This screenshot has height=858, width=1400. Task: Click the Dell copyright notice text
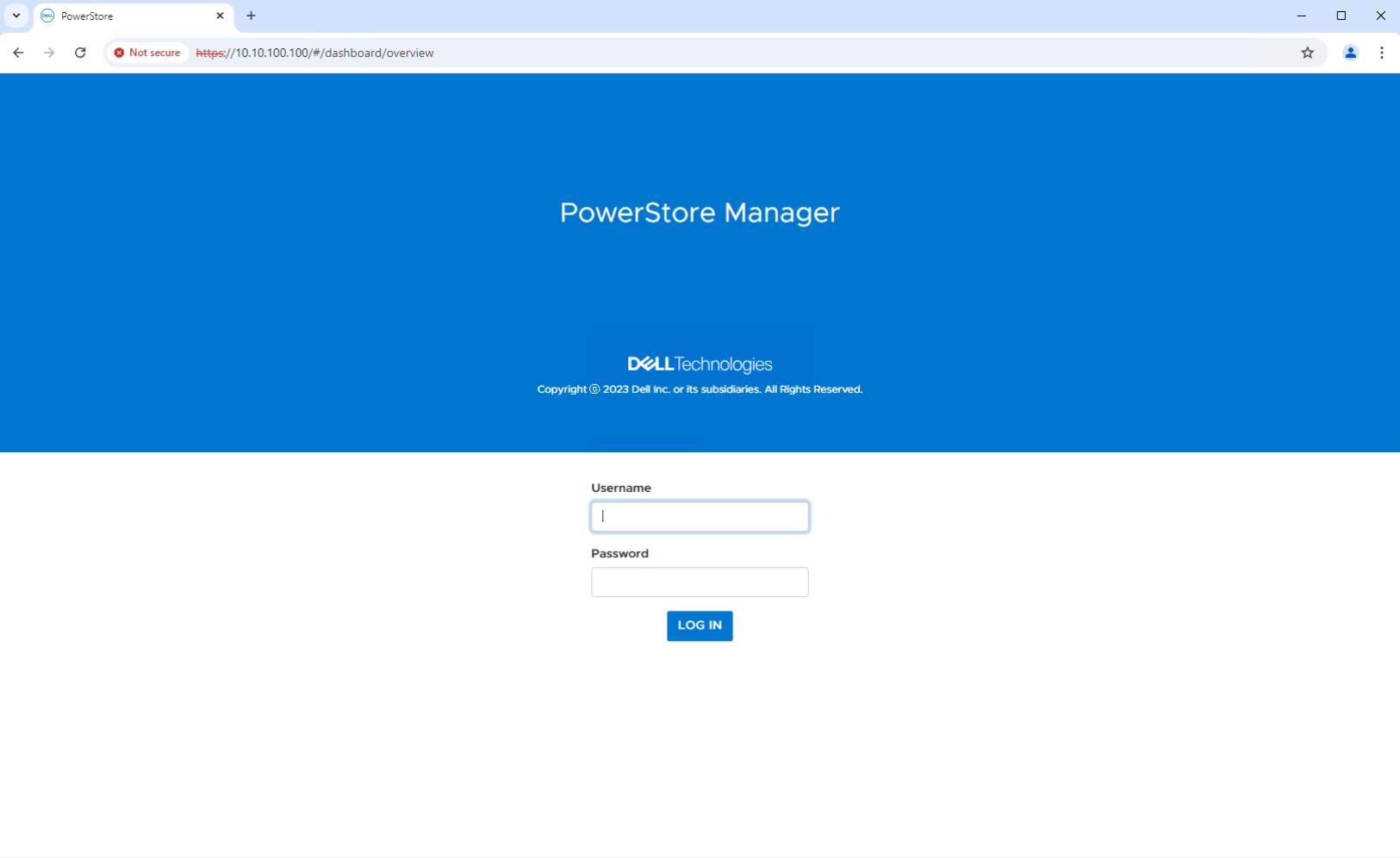click(700, 389)
